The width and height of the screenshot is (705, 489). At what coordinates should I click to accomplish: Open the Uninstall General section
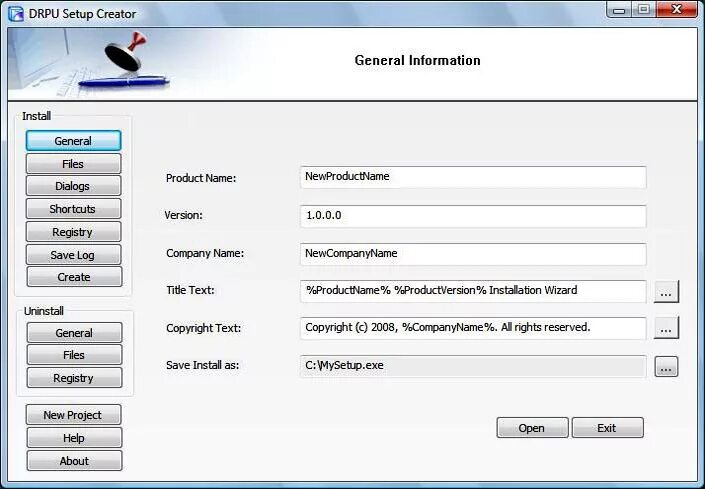click(74, 333)
